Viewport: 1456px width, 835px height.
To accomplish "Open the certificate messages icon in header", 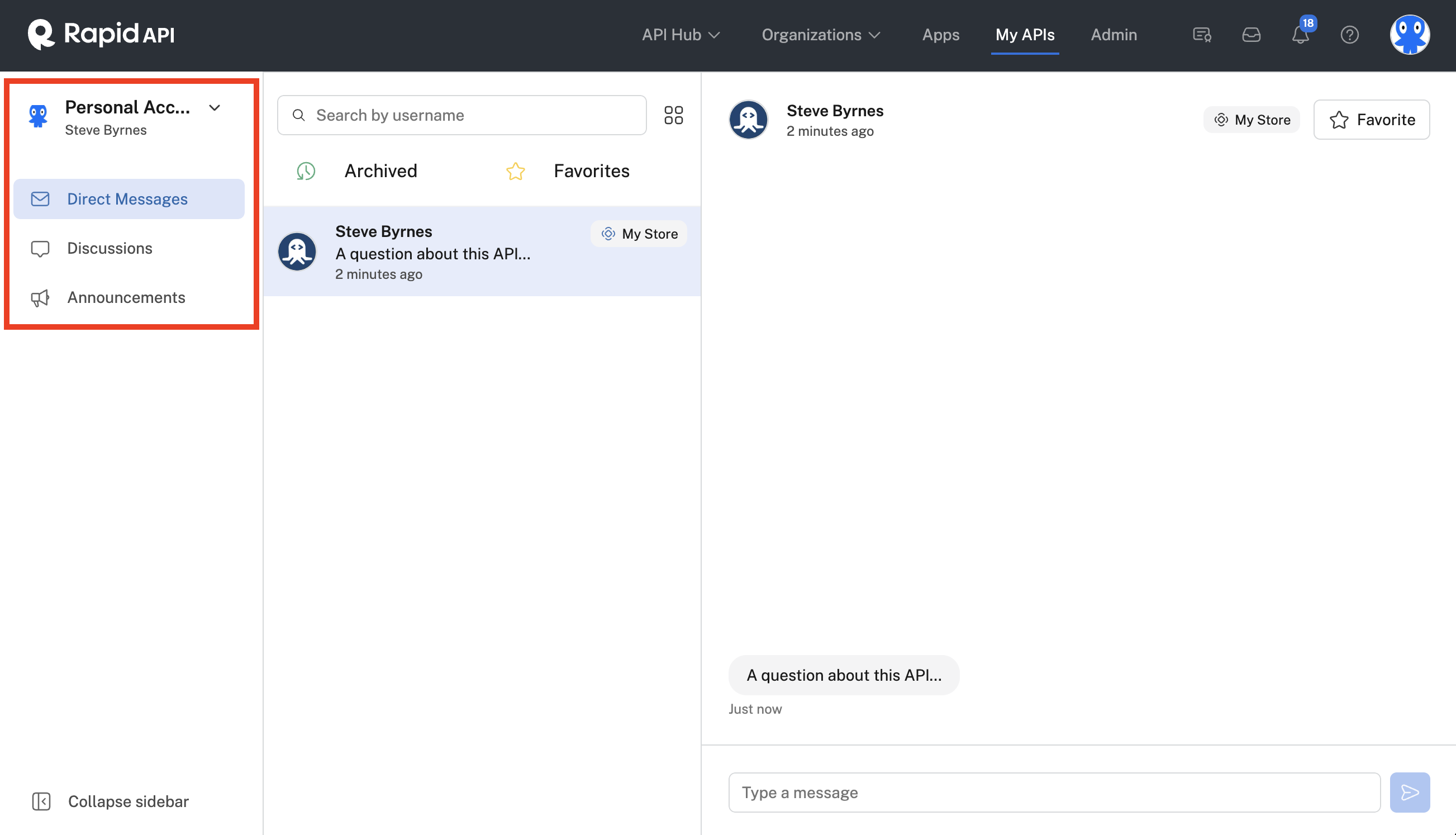I will 1201,35.
